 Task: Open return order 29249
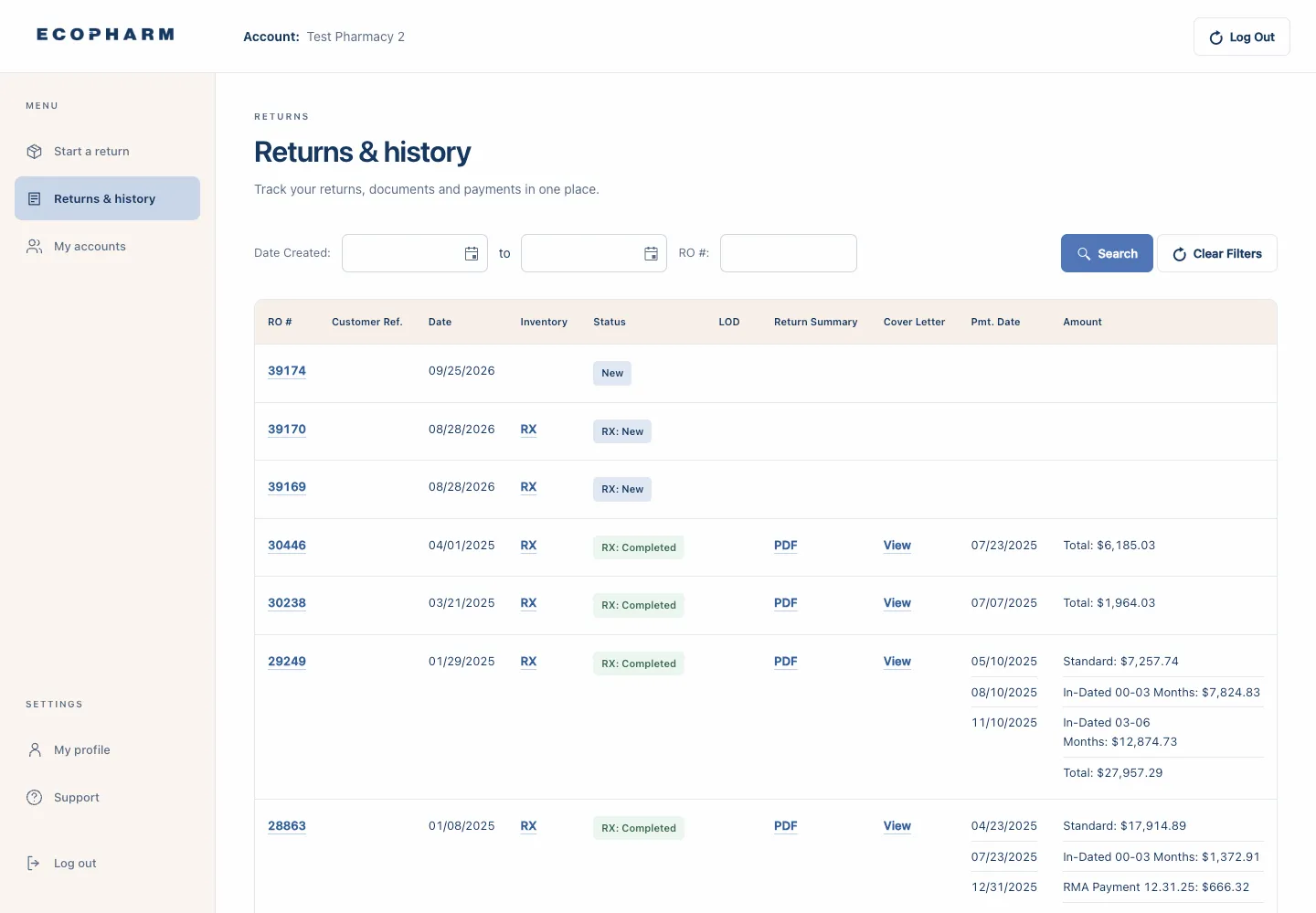pos(287,662)
